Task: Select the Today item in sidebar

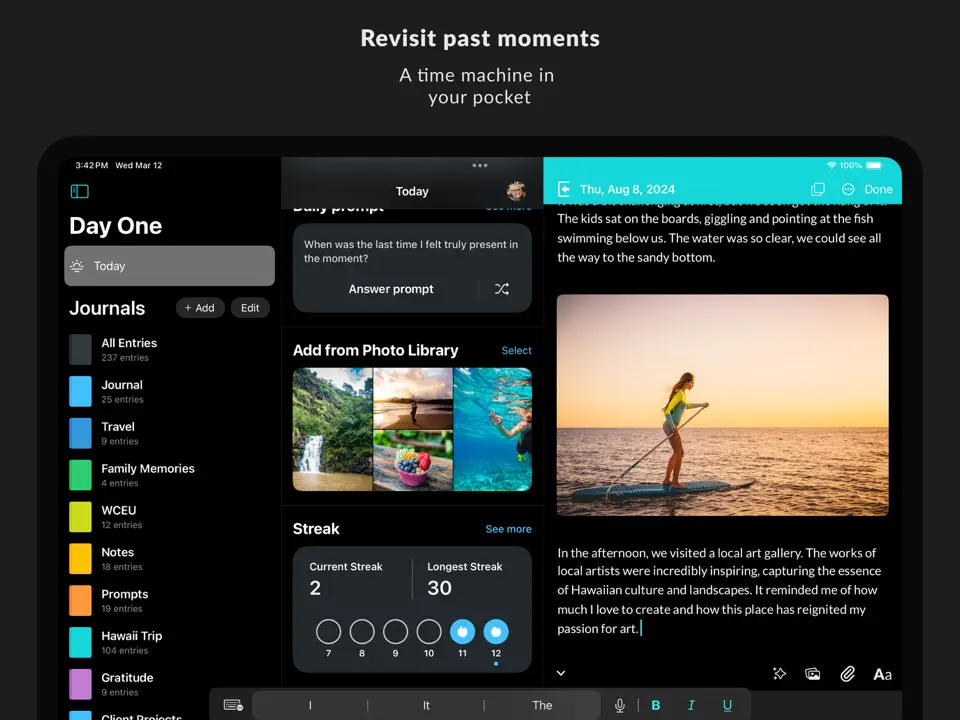Action: click(x=169, y=266)
